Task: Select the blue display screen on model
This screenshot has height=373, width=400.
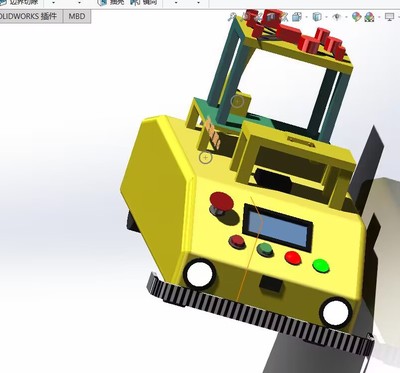Action: 278,227
